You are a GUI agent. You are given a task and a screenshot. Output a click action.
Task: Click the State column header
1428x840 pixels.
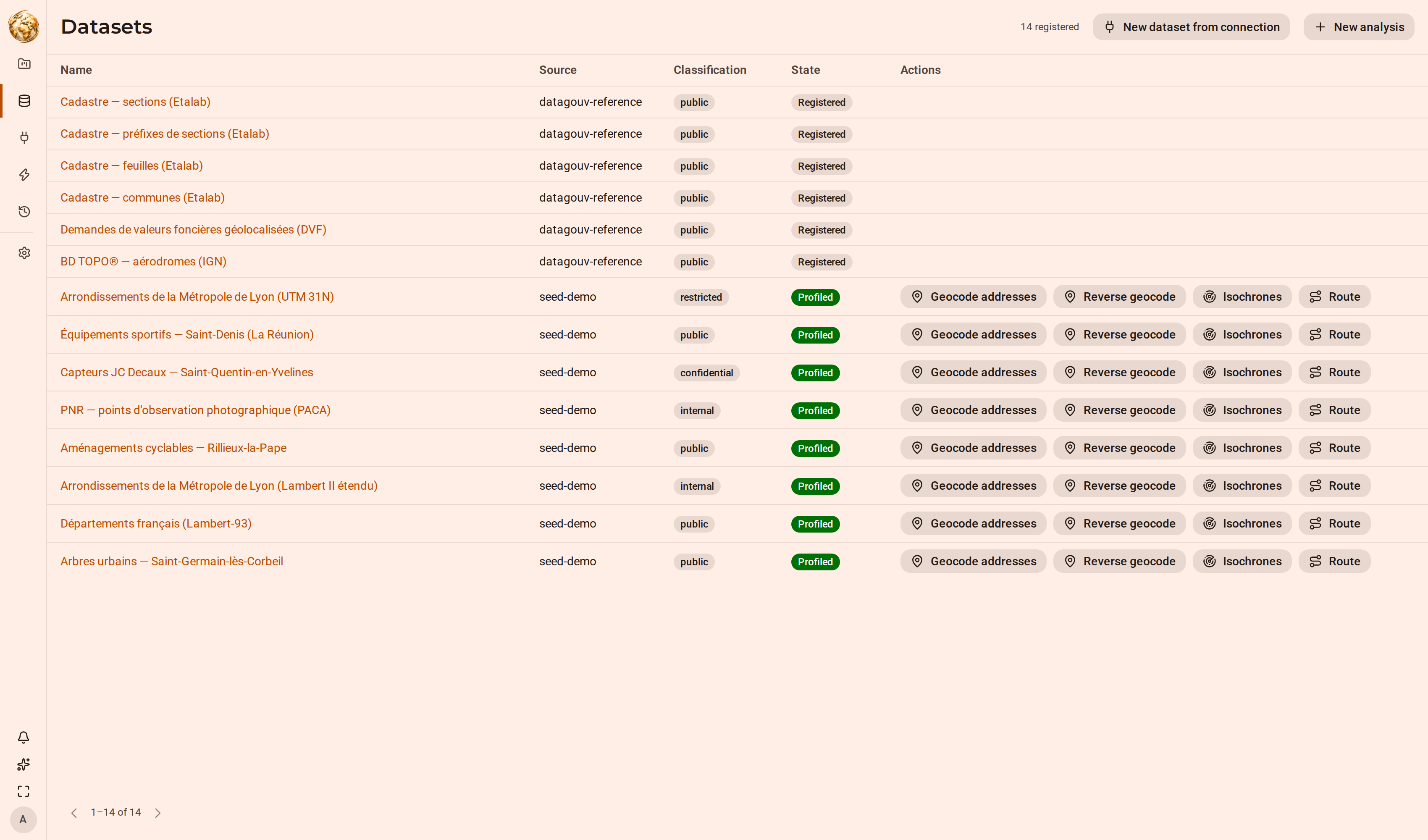pyautogui.click(x=805, y=70)
